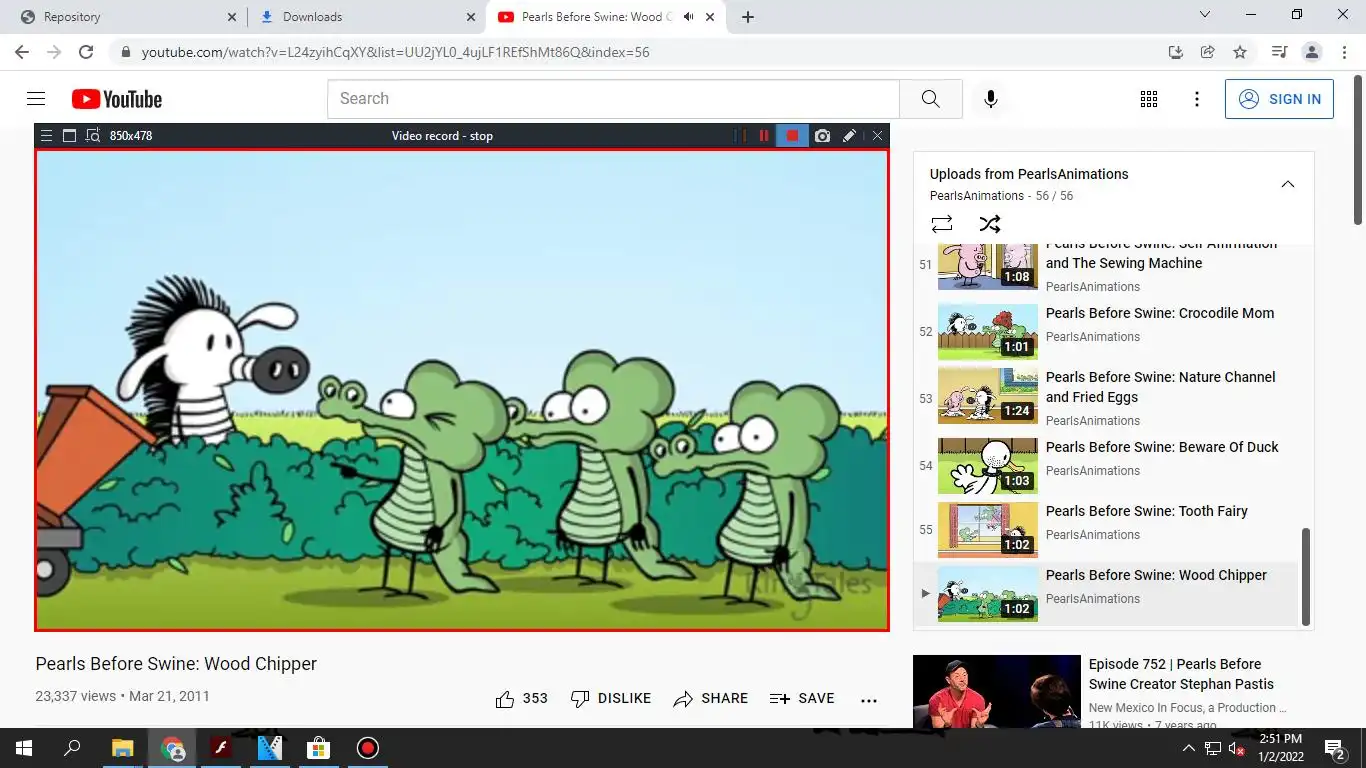Open Microsoft Store from taskbar

[318, 748]
